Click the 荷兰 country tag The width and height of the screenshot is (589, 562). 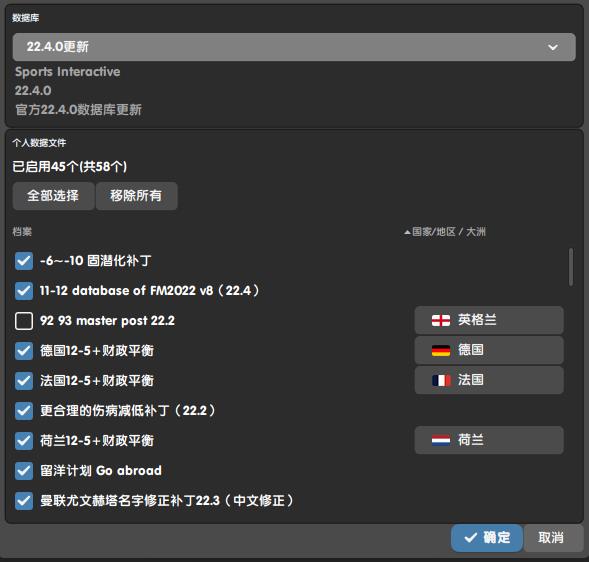(489, 440)
